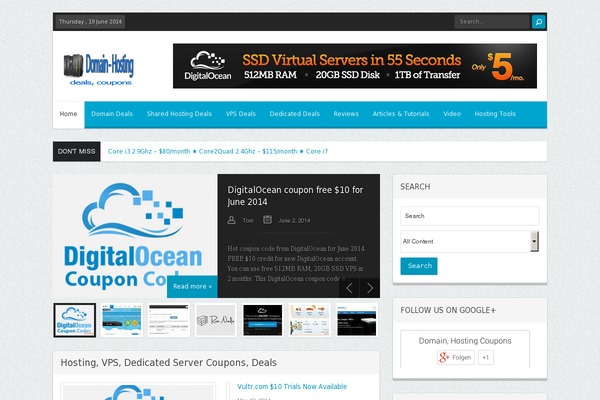Select the second slider thumbnail with blue webpage
Viewport: 600px width, 400px height.
[122, 320]
